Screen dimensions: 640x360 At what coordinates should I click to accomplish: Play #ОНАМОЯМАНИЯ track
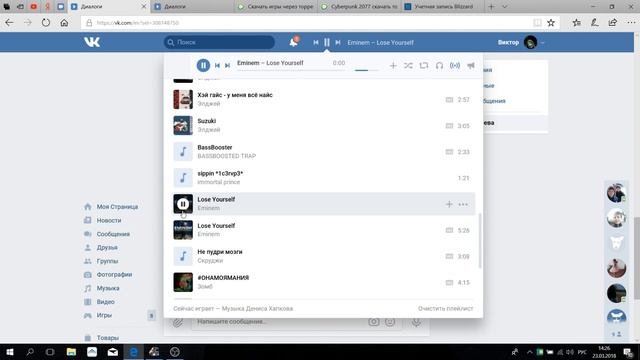(183, 282)
